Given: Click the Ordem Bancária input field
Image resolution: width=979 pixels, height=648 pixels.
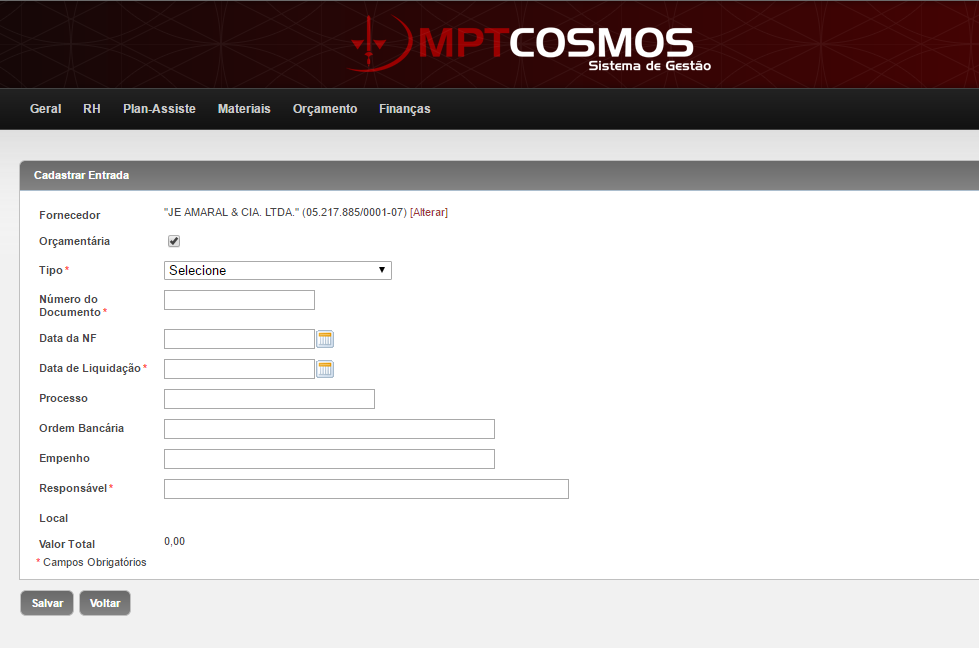Looking at the screenshot, I should (x=329, y=429).
